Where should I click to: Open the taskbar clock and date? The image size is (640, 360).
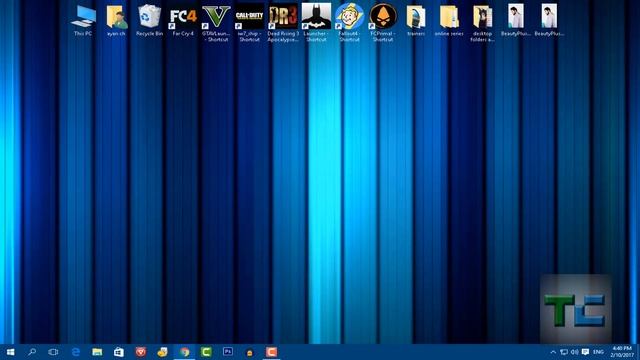(x=622, y=352)
